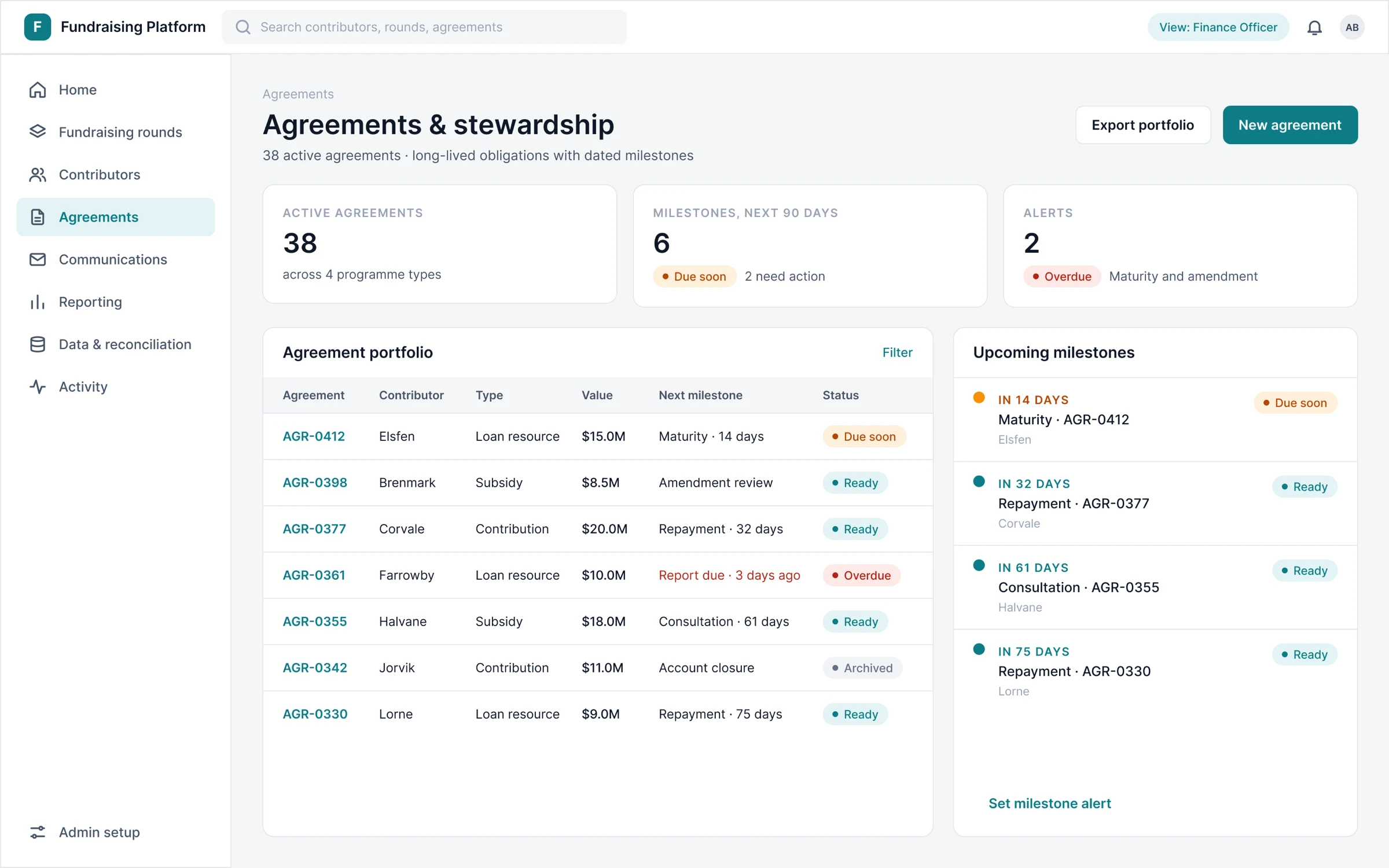Switch the View: Finance Officer role

point(1218,27)
